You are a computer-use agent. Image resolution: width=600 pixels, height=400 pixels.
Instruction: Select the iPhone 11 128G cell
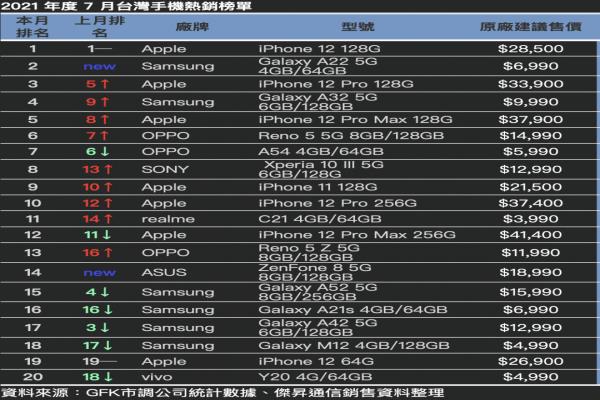(318, 187)
